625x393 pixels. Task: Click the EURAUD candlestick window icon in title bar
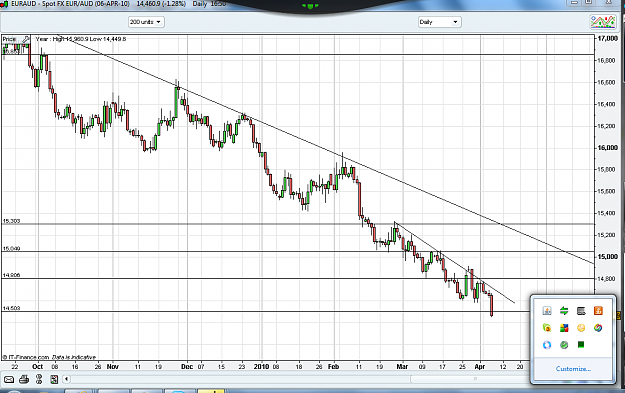(4, 4)
